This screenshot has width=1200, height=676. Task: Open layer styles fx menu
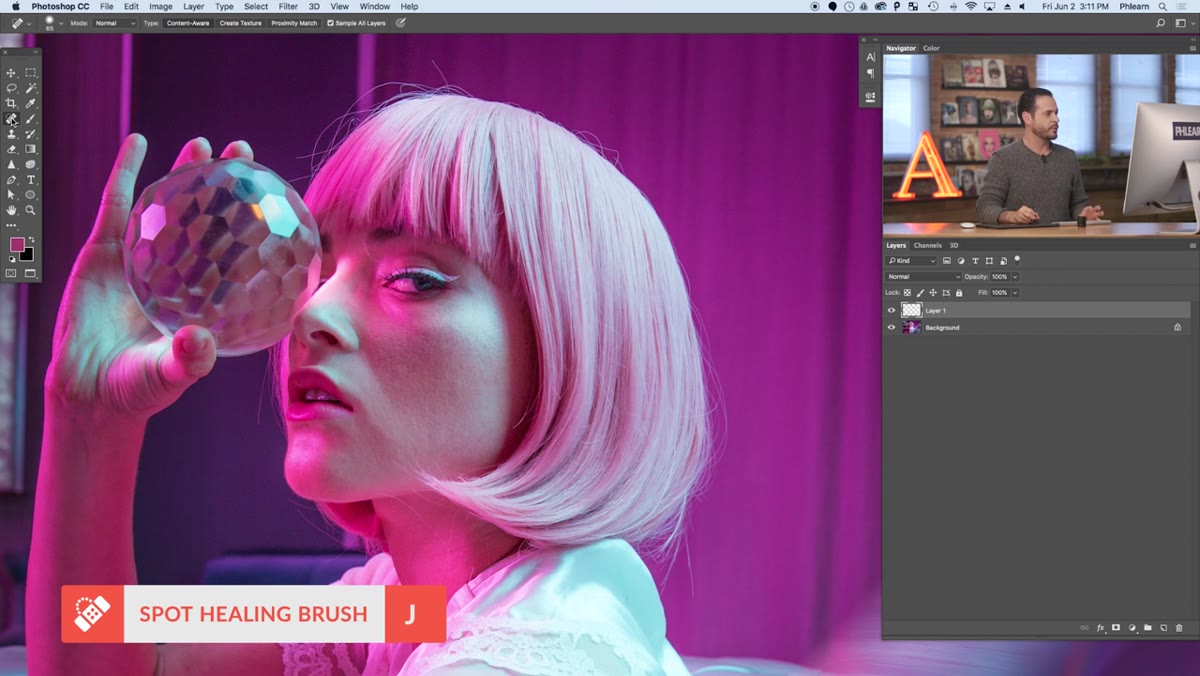[1101, 628]
